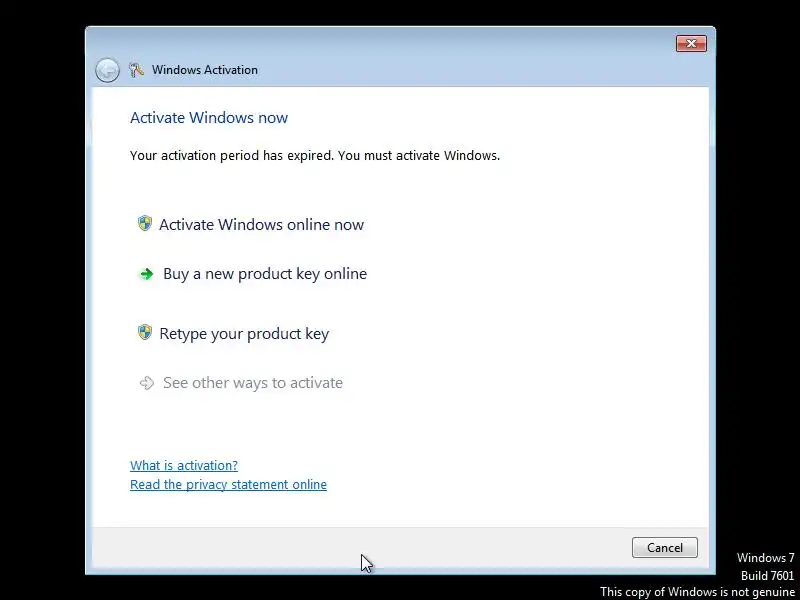Click This copy of Windows is not genuine text
Image resolution: width=800 pixels, height=600 pixels.
(697, 592)
